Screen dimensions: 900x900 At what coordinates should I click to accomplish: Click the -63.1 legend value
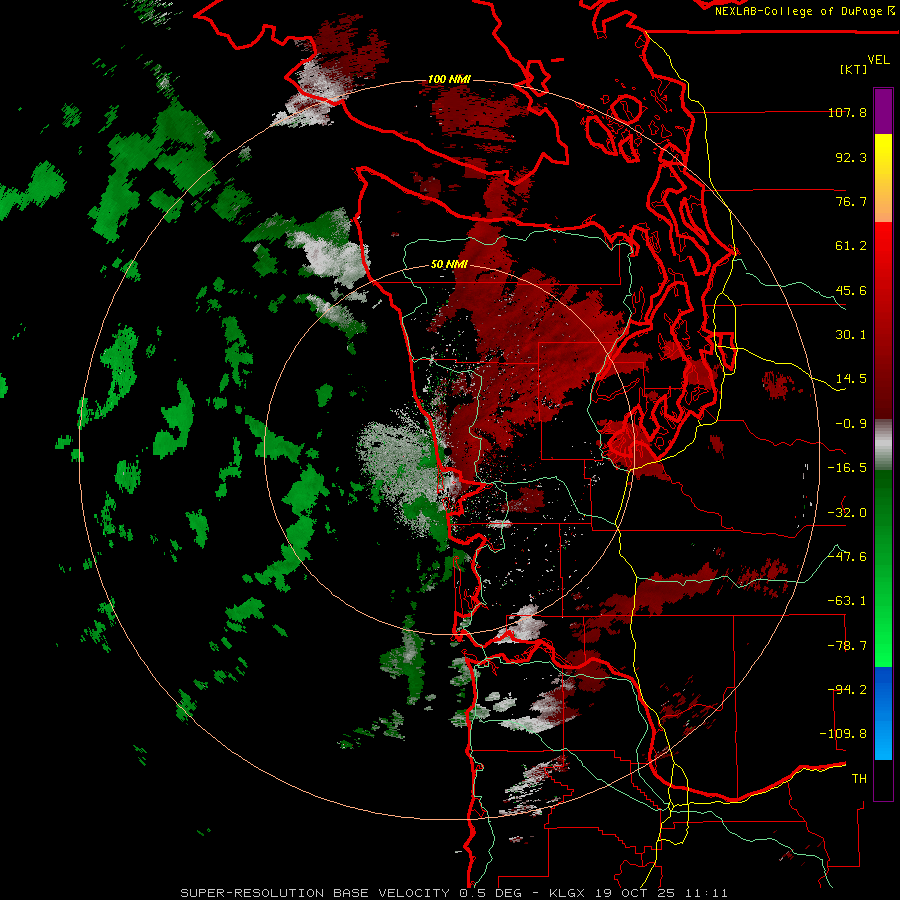click(847, 601)
